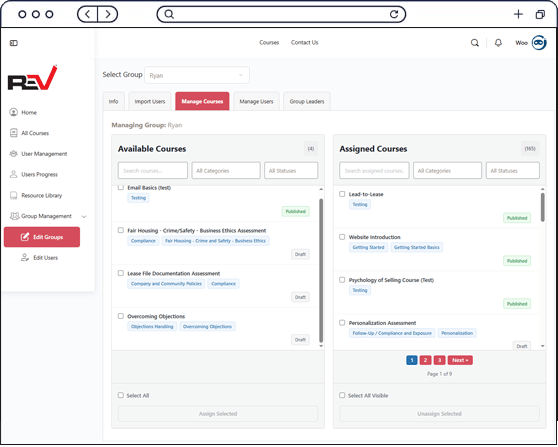Open the Select Group dropdown showing Ryan

coord(197,75)
